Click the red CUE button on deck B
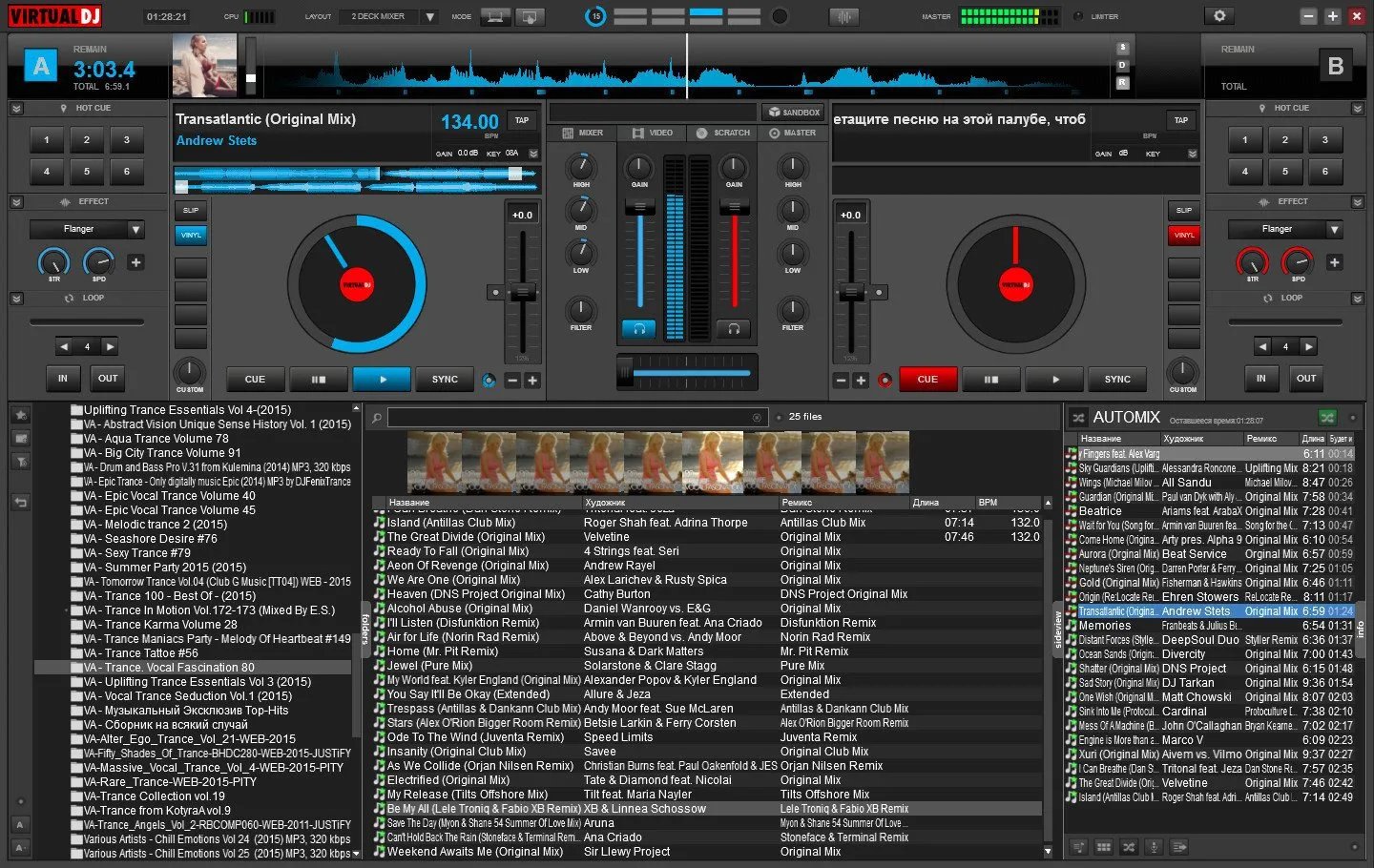The height and width of the screenshot is (868, 1374). coord(927,379)
